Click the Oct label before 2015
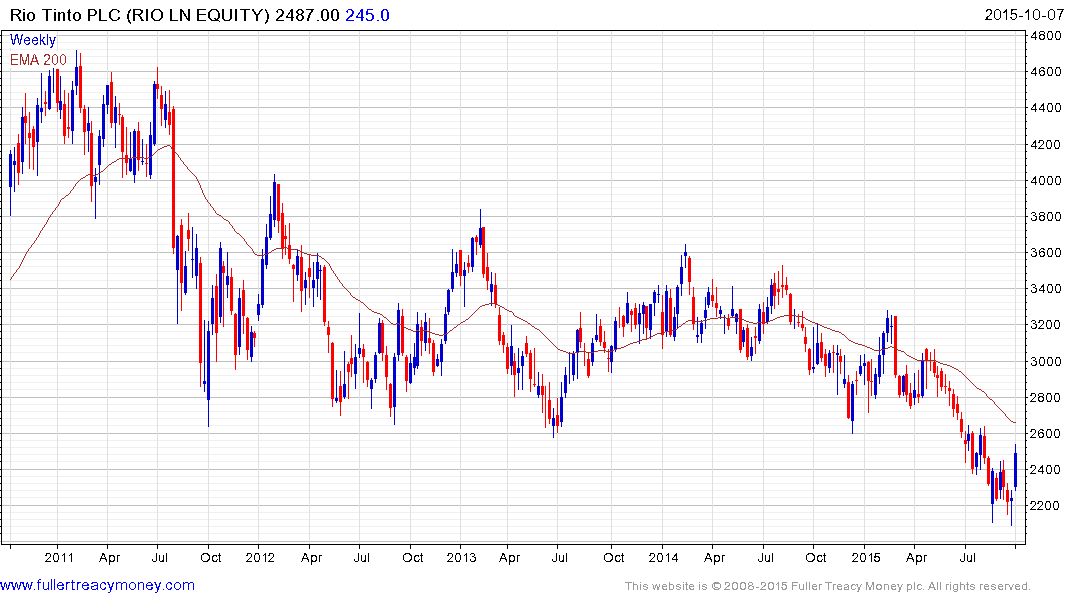Image resolution: width=1075 pixels, height=600 pixels. tap(816, 557)
